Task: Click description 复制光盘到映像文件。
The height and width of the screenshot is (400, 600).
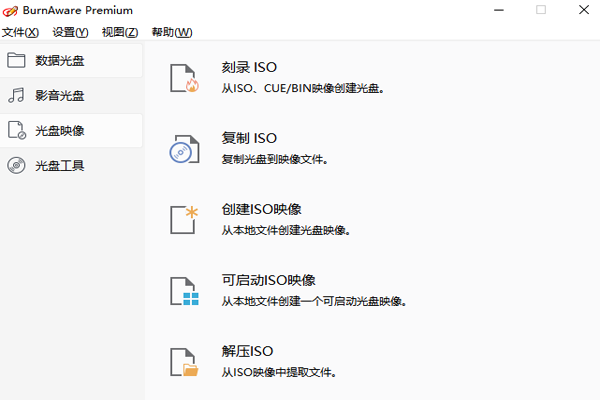Action: [275, 159]
